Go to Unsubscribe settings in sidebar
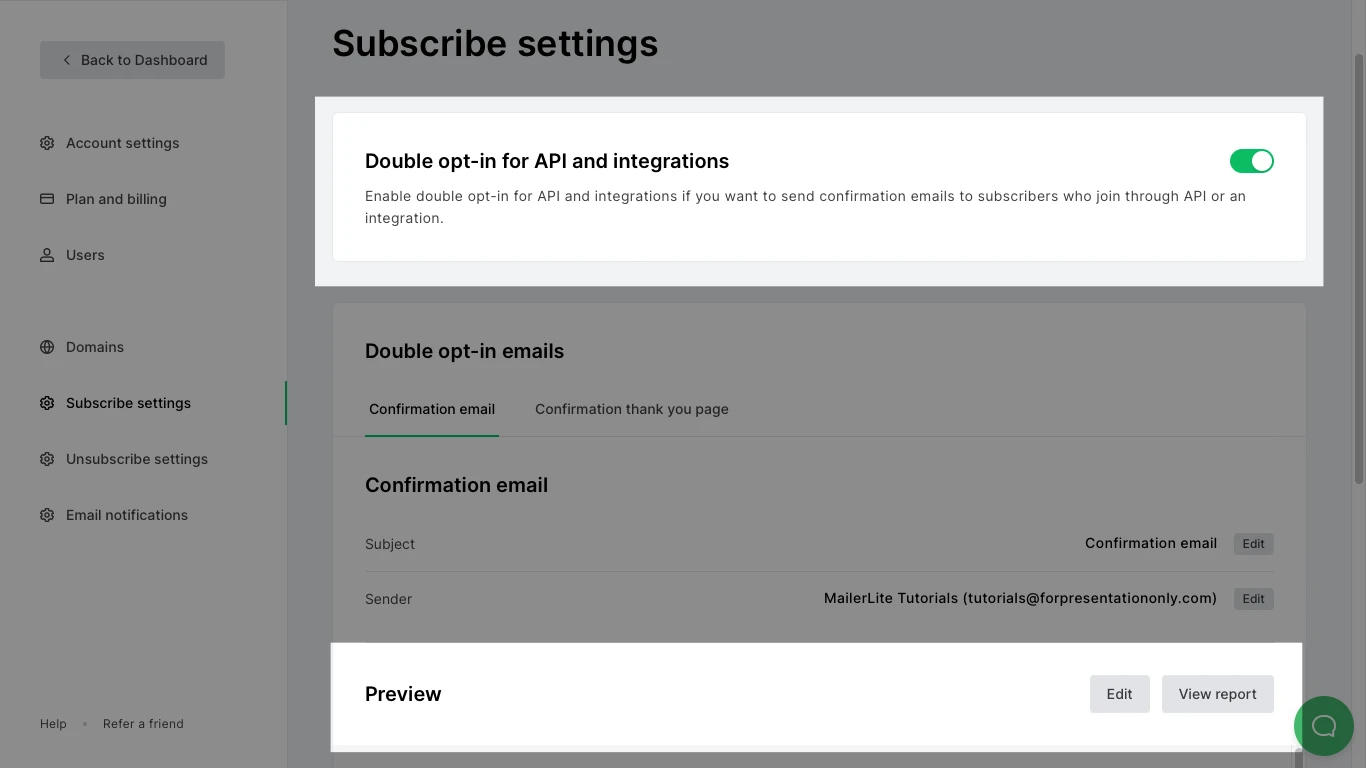Screen dimensions: 1366x768 (137, 459)
